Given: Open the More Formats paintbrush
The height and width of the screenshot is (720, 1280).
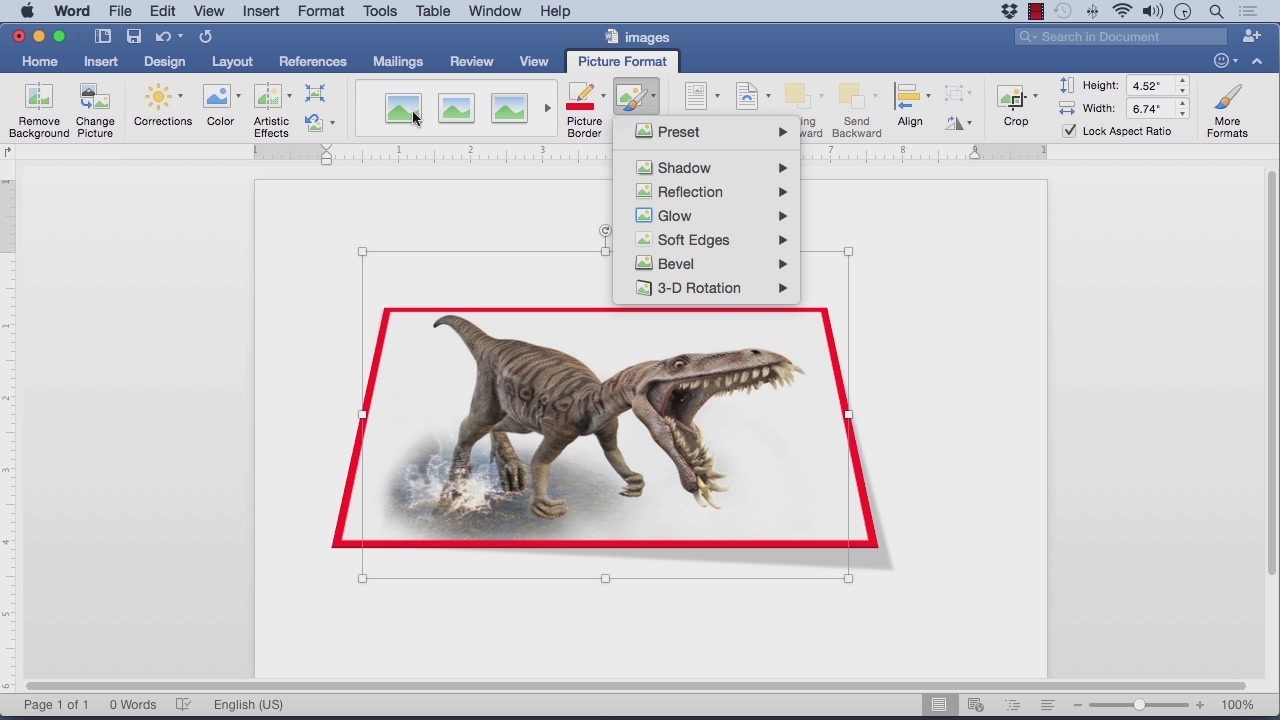Looking at the screenshot, I should [1227, 110].
